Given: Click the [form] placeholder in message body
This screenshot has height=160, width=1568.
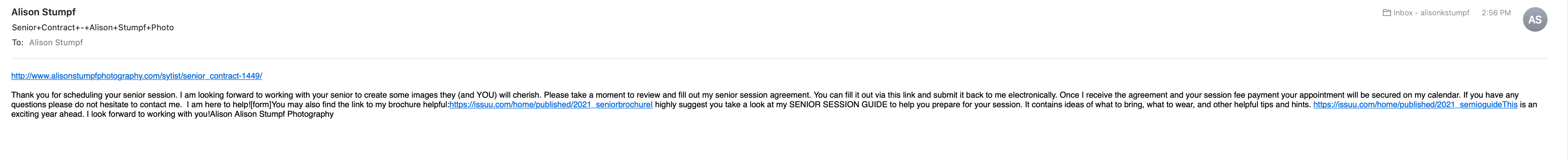Looking at the screenshot, I should coord(261,105).
